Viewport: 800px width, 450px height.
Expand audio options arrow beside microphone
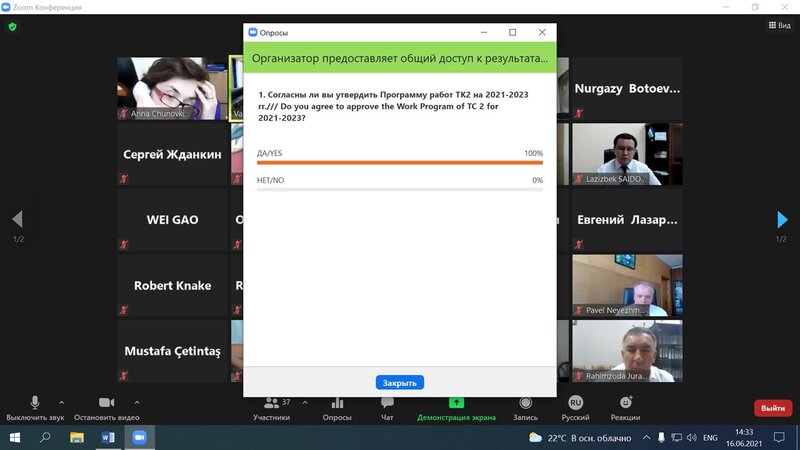point(62,402)
